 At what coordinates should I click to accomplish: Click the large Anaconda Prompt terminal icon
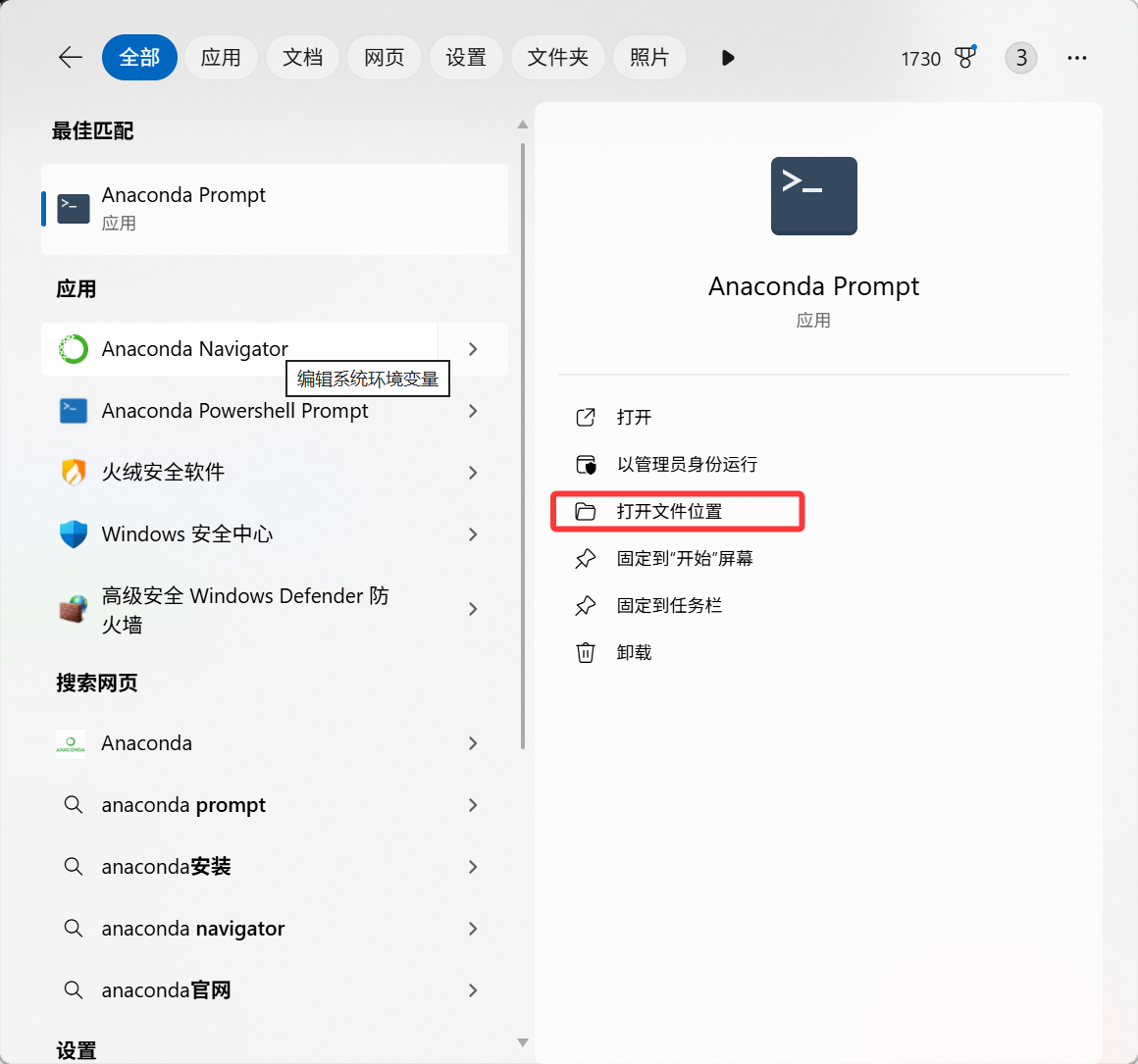point(813,196)
